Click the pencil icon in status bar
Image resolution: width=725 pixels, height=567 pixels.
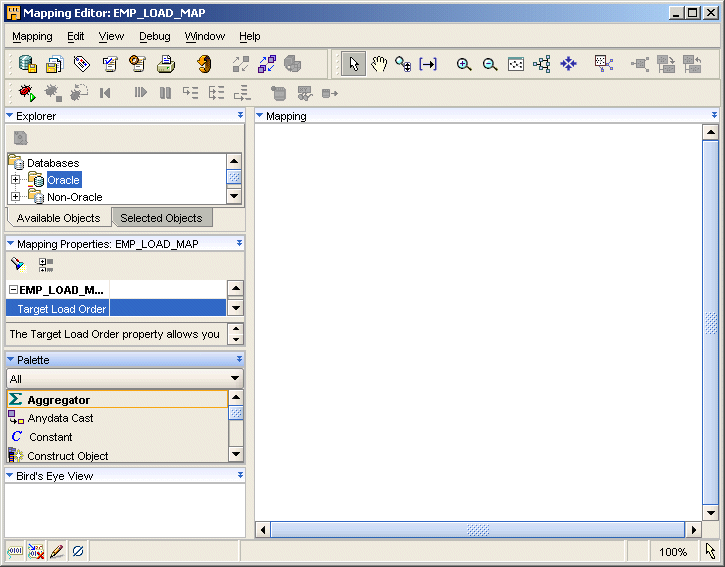tap(57, 551)
